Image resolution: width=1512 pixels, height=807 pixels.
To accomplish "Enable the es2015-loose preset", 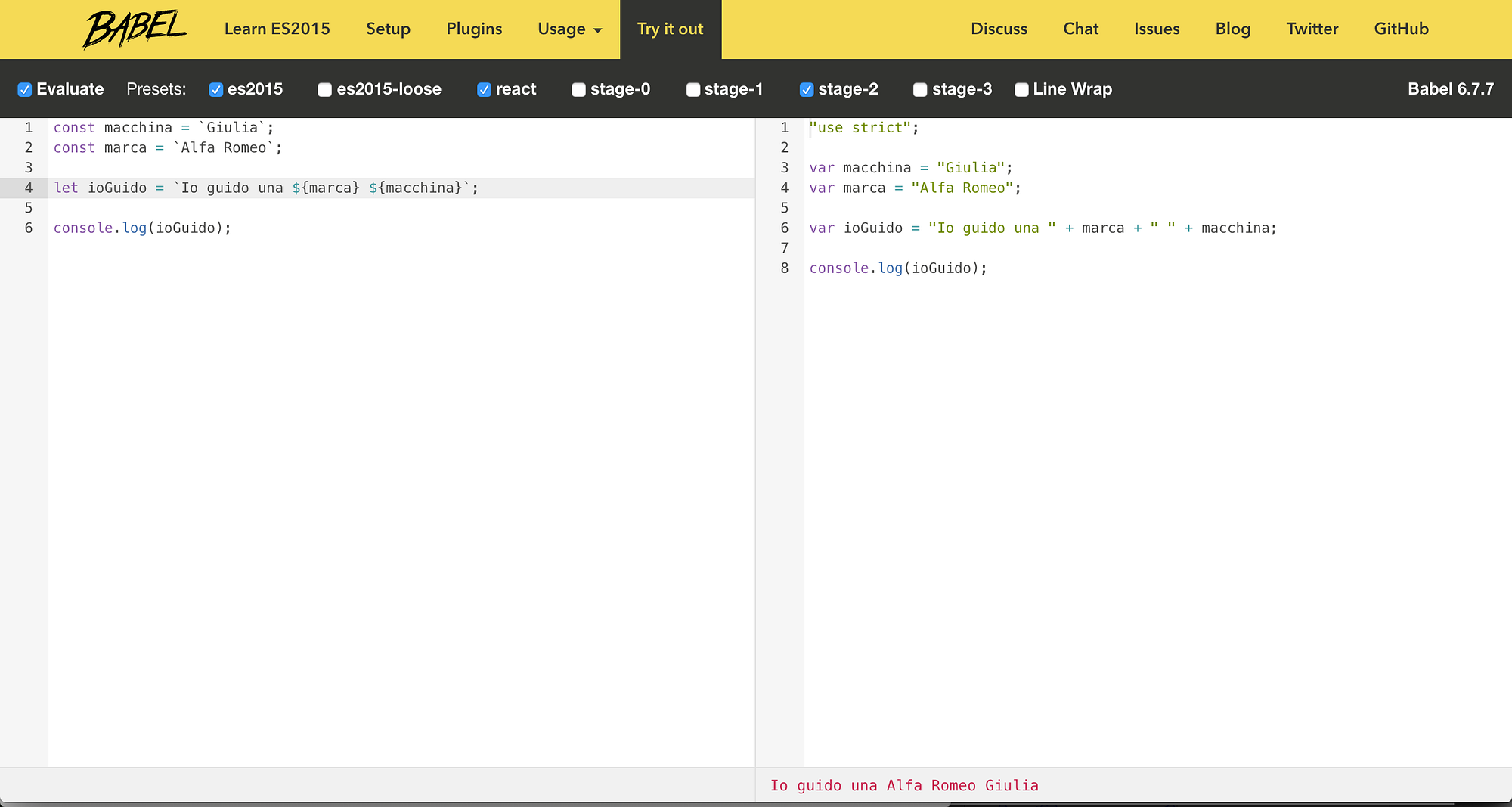I will pyautogui.click(x=325, y=89).
